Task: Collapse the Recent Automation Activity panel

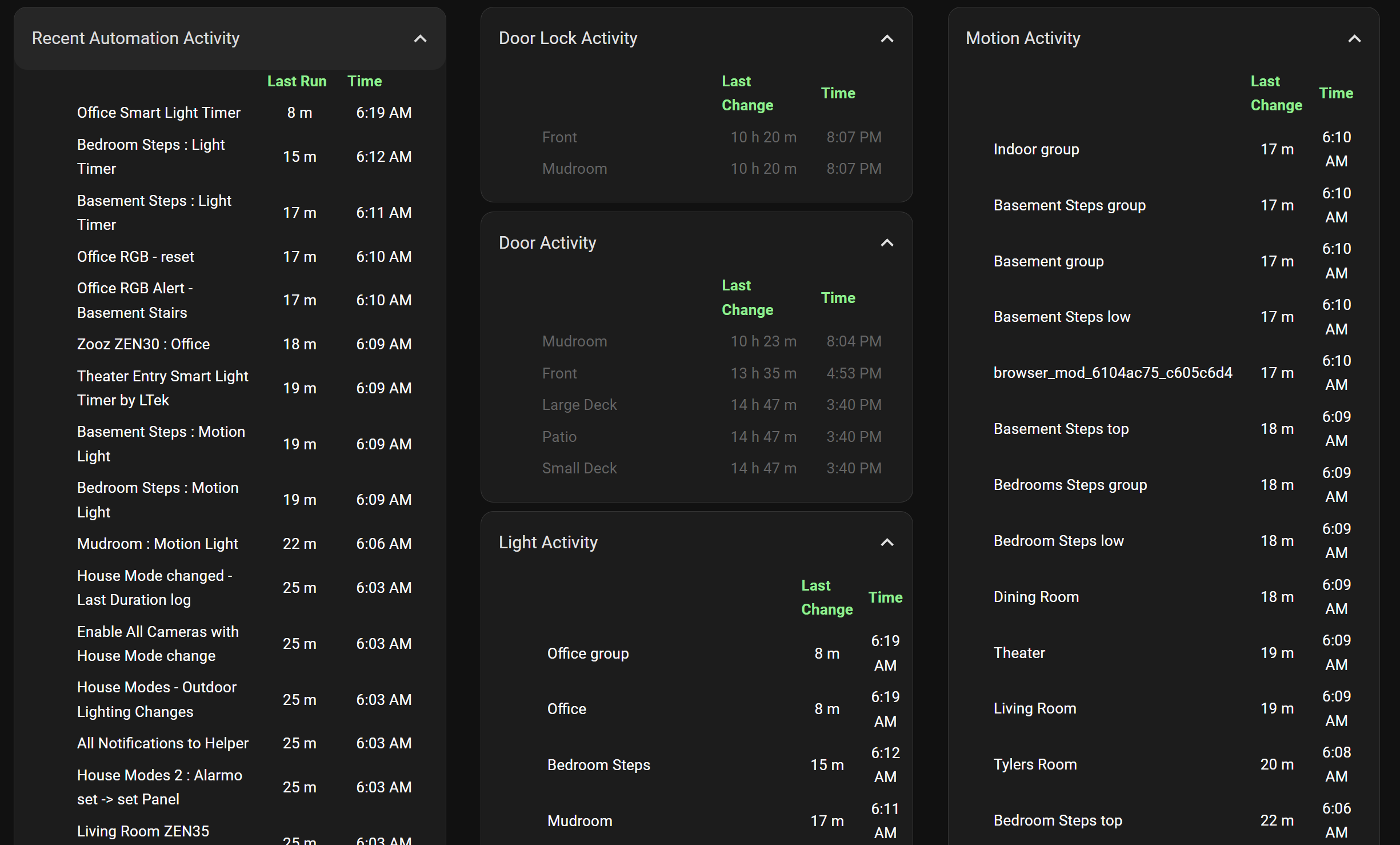Action: point(420,38)
